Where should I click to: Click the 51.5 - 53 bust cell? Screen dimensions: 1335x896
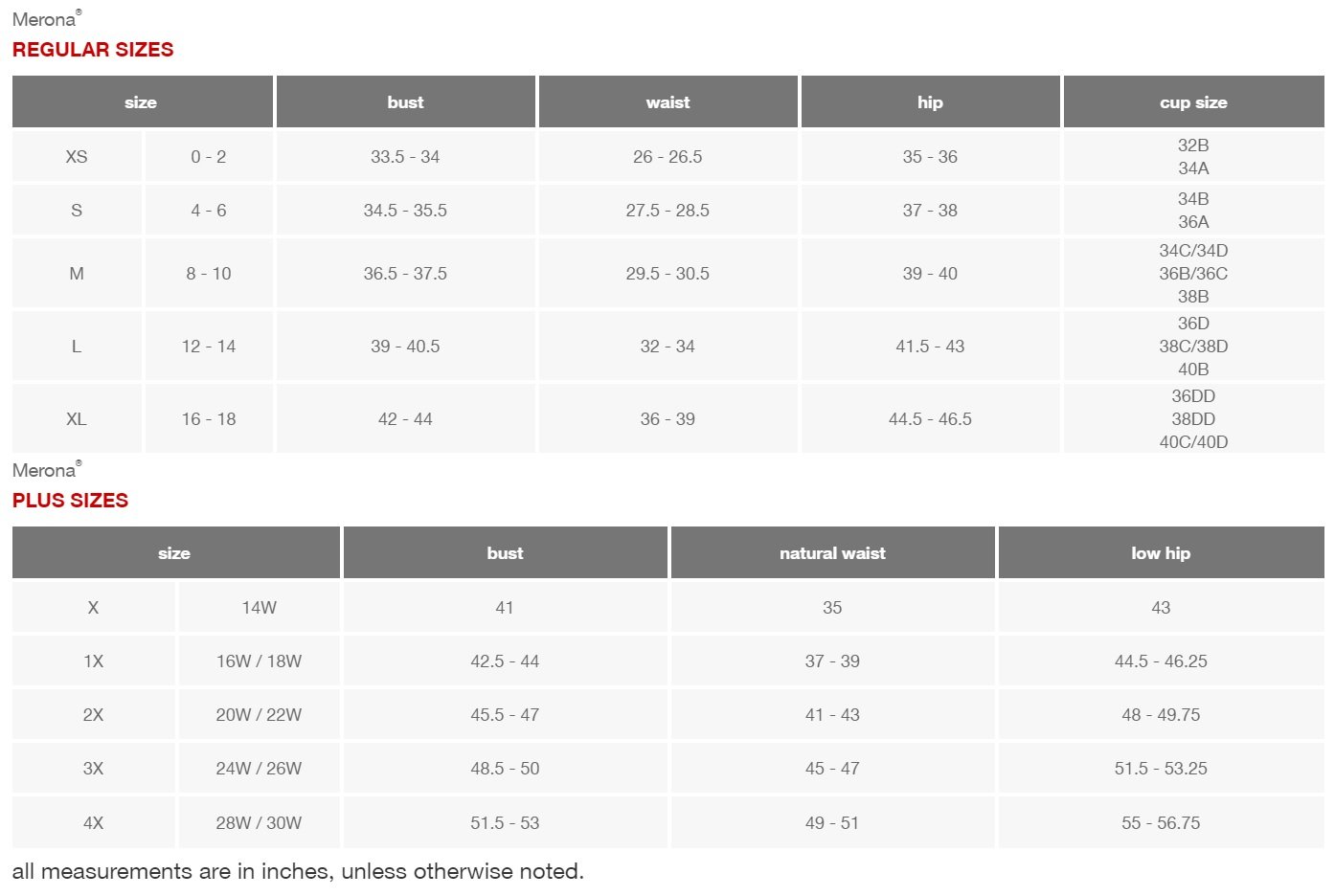505,823
